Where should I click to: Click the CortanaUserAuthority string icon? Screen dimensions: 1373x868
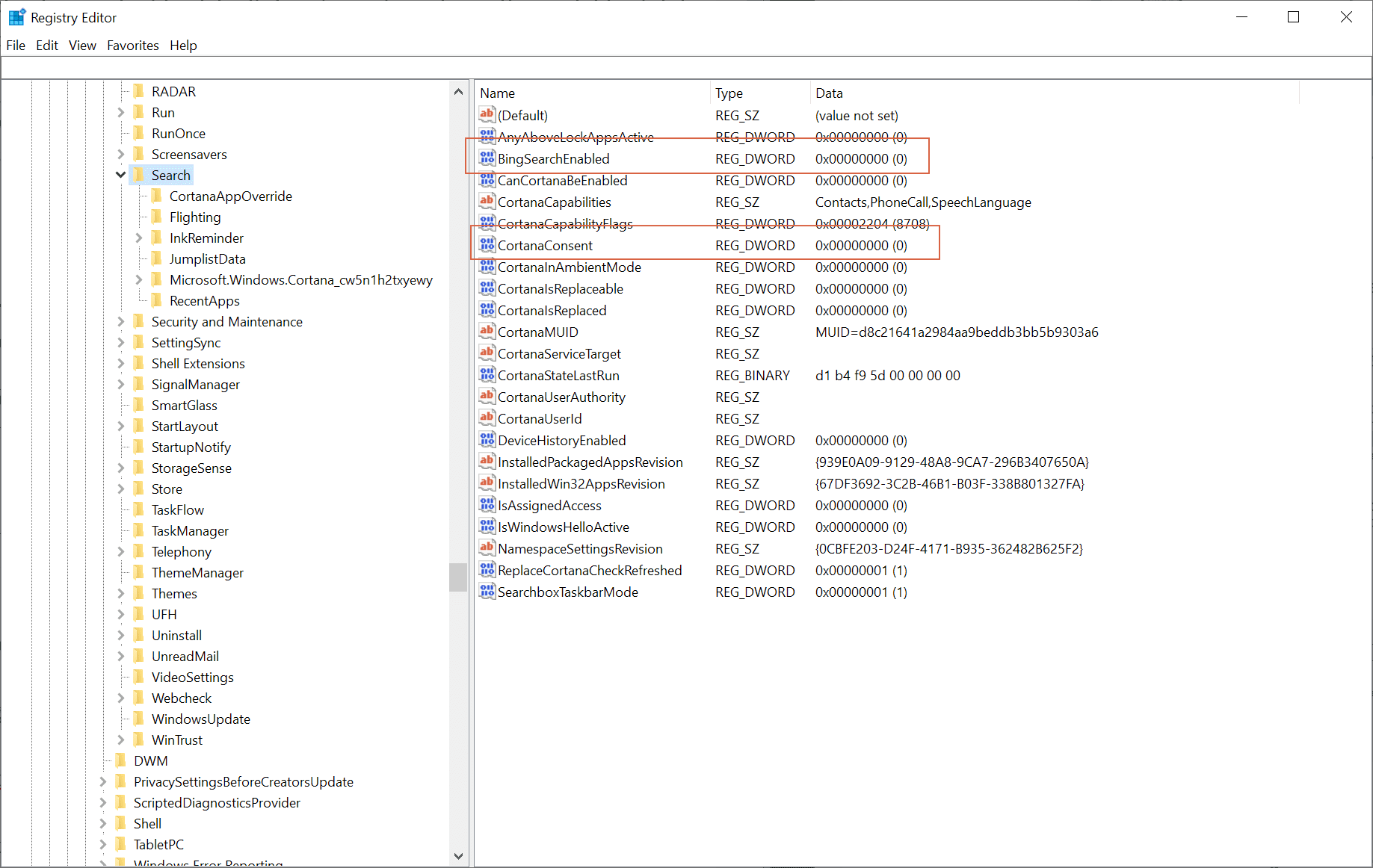pyautogui.click(x=487, y=396)
